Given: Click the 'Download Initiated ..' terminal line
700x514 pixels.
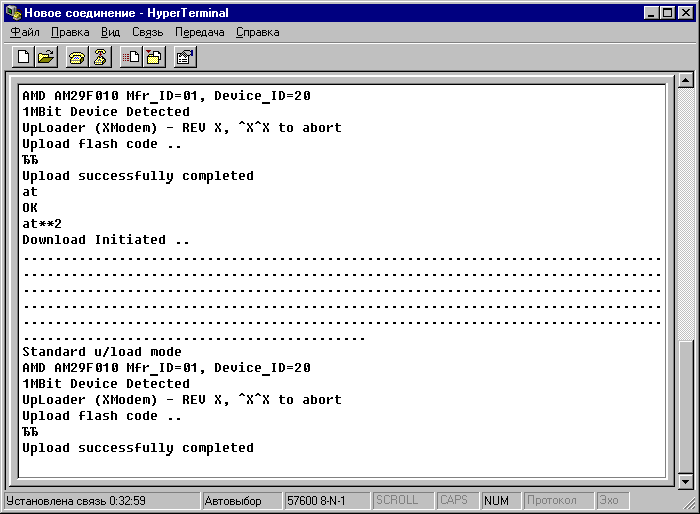Looking at the screenshot, I should coord(106,240).
